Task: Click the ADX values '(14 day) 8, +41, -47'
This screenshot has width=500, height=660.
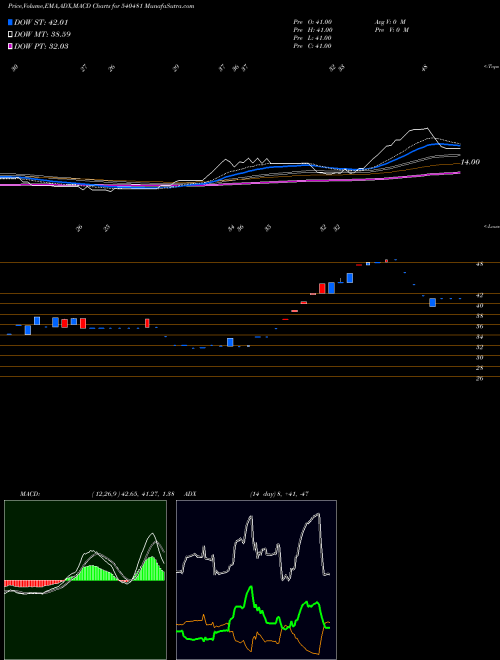Action: pos(279,494)
